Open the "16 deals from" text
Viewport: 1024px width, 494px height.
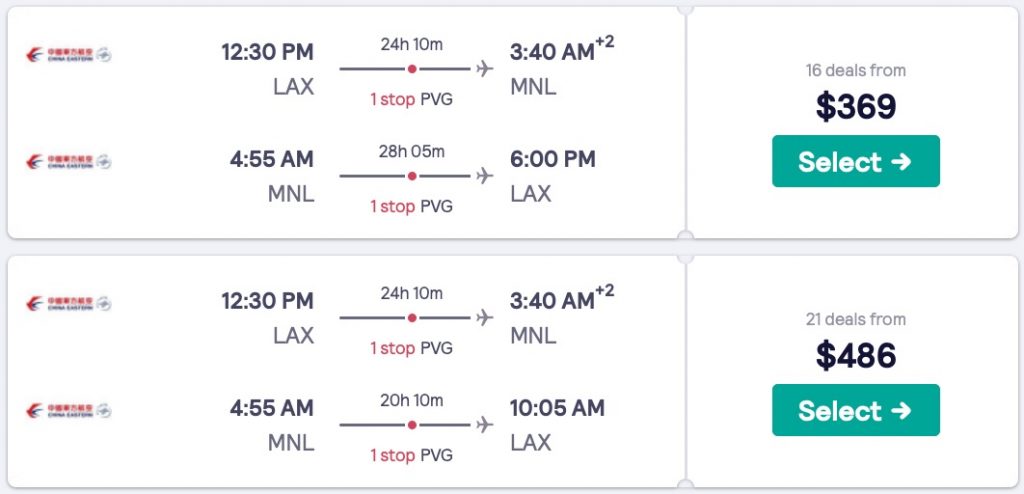[x=855, y=70]
